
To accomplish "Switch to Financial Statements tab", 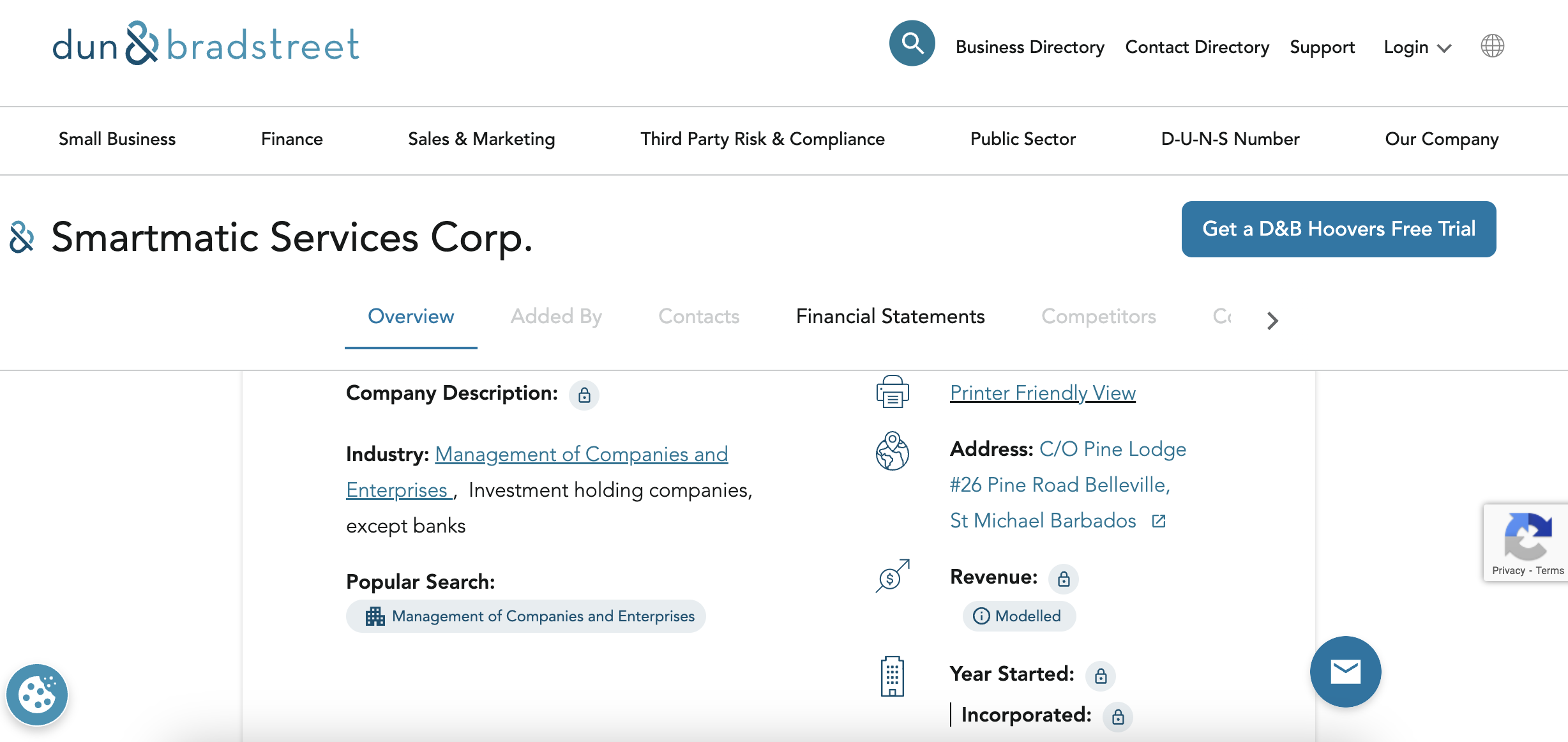I will tap(890, 317).
